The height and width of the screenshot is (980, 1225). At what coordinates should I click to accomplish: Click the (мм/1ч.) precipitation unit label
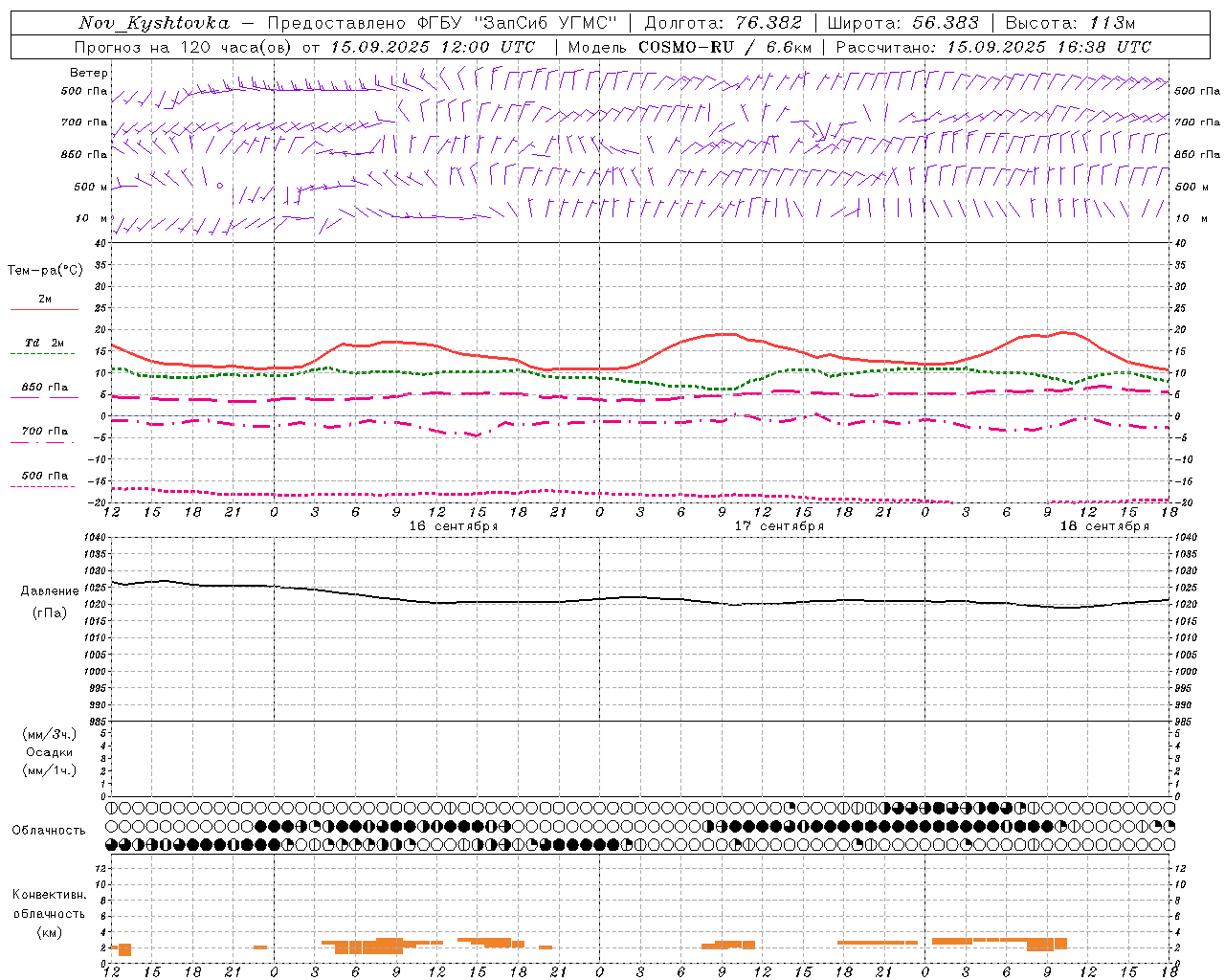pos(50,770)
